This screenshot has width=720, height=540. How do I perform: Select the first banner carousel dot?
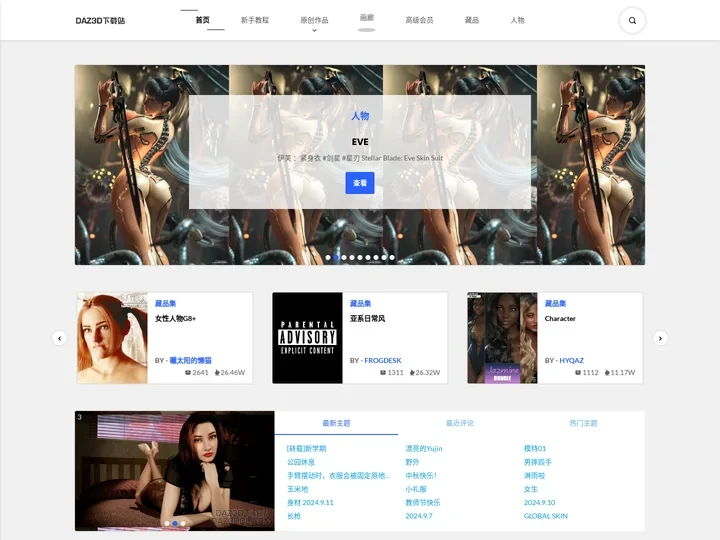[328, 258]
